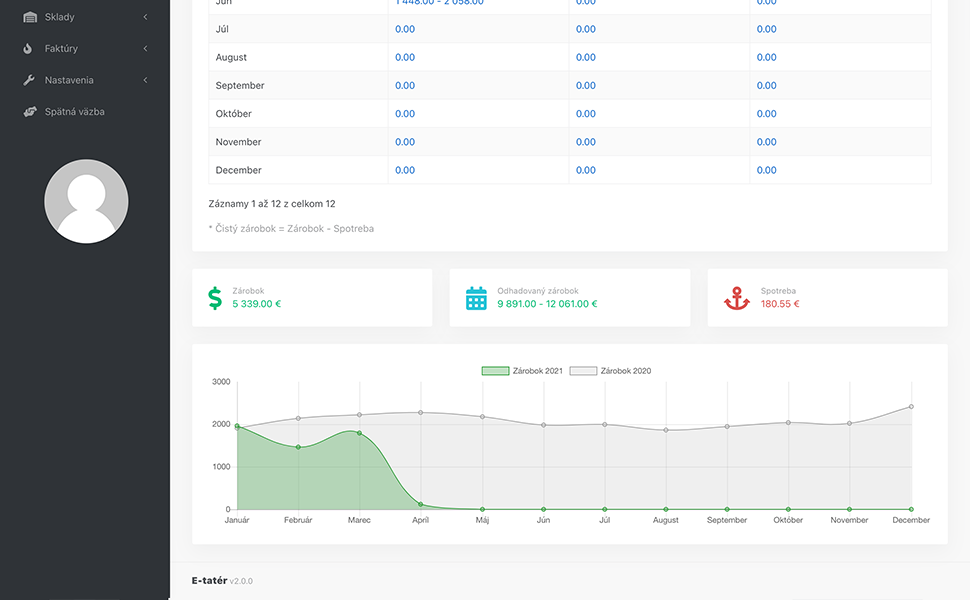Click the blue calendar icon
Image resolution: width=970 pixels, height=600 pixels.
476,298
